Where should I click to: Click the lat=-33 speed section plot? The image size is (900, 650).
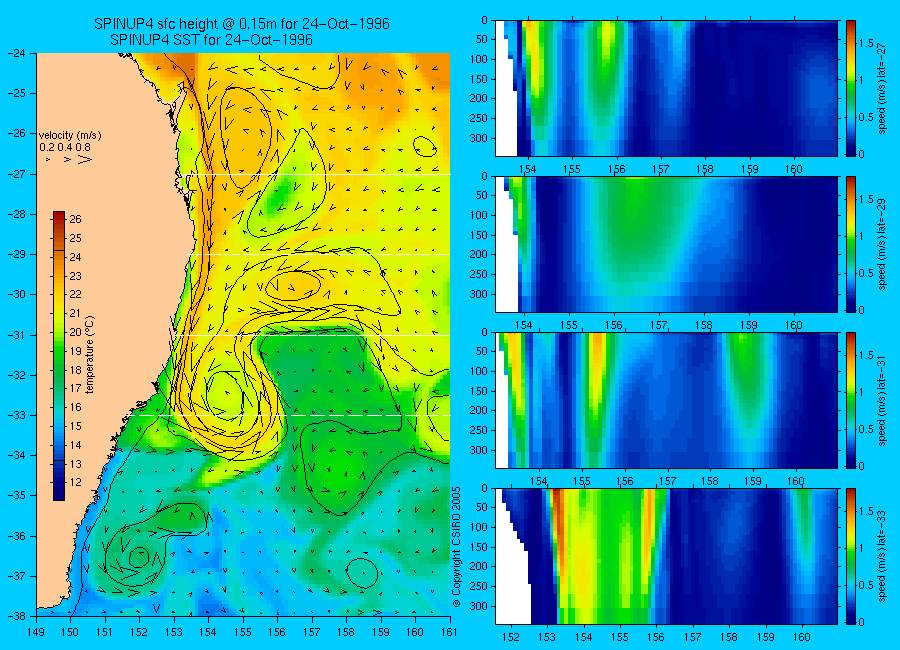[x=666, y=556]
